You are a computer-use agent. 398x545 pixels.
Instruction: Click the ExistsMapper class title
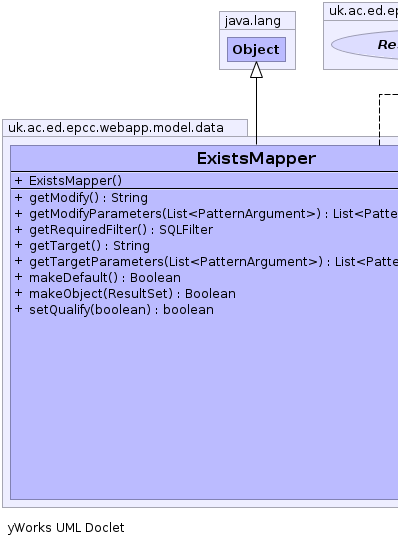coord(256,158)
